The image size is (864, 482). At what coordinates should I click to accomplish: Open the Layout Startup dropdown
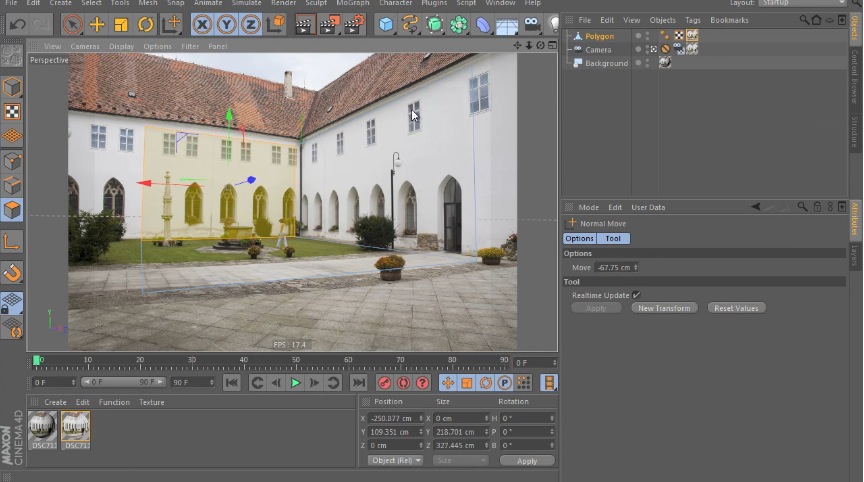tap(802, 4)
